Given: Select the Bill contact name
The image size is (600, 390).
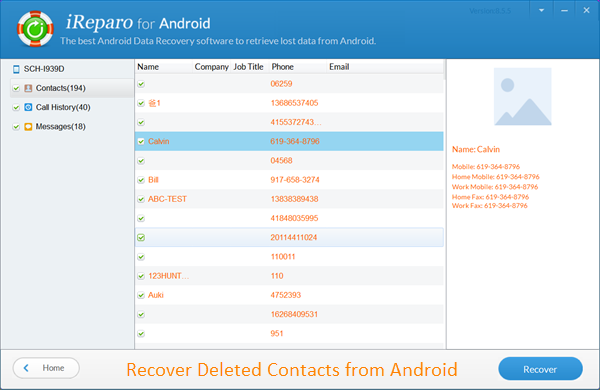Looking at the screenshot, I should coord(153,180).
